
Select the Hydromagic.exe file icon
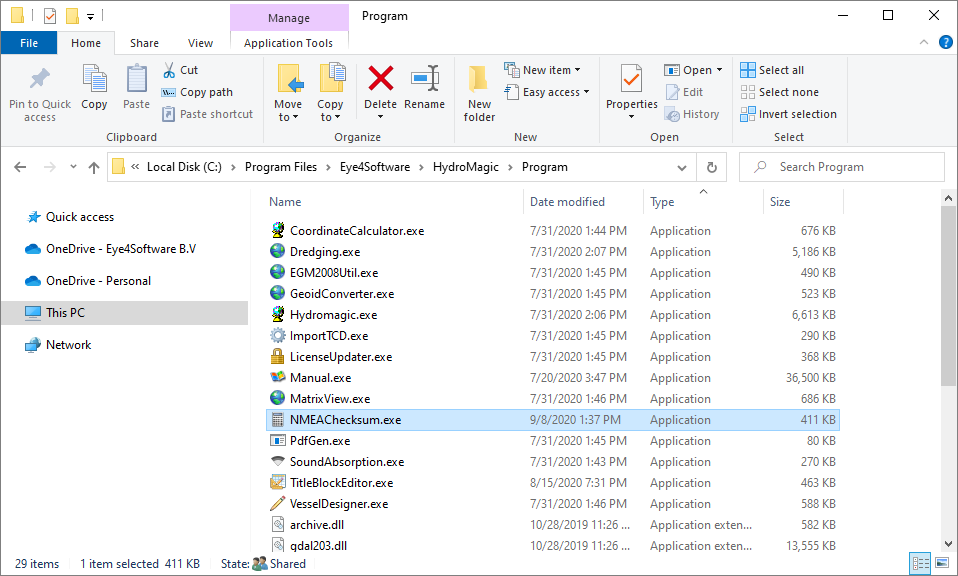(277, 314)
